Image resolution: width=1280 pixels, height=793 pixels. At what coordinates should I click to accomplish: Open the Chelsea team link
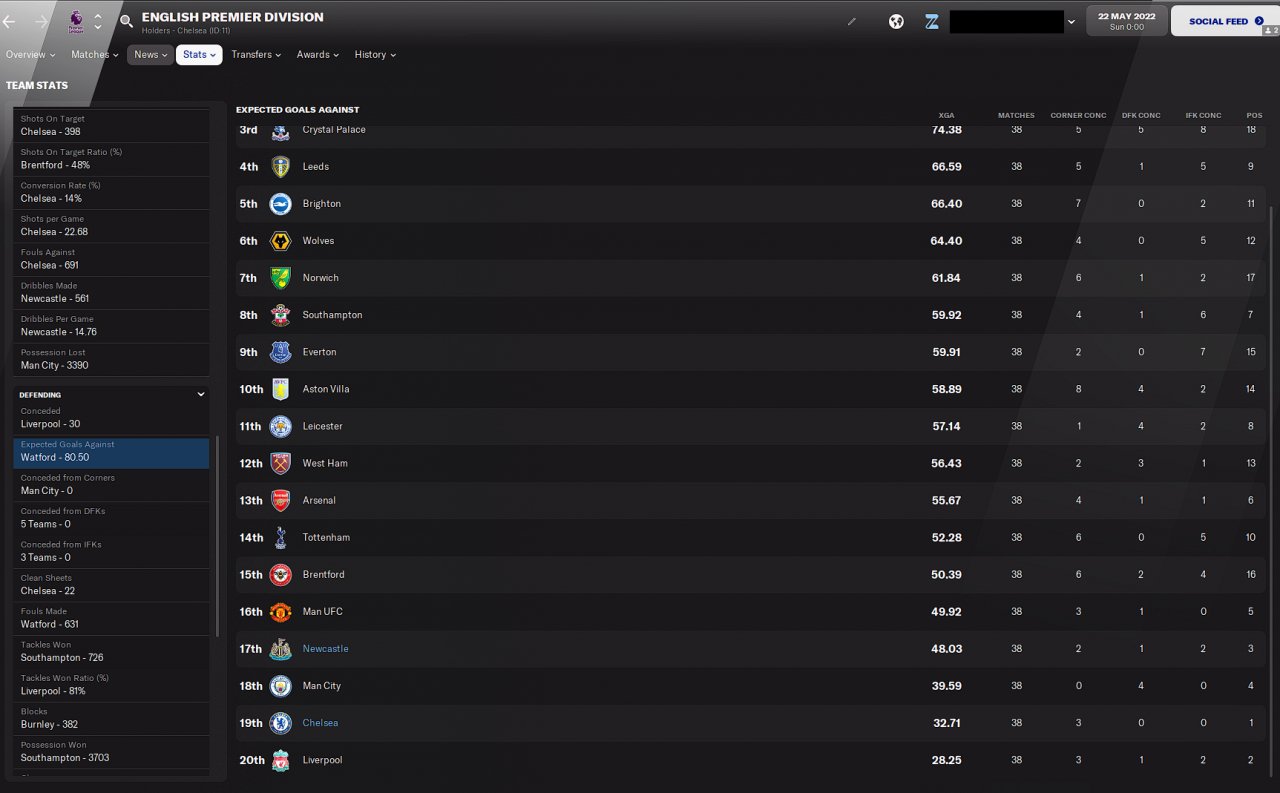coord(320,723)
